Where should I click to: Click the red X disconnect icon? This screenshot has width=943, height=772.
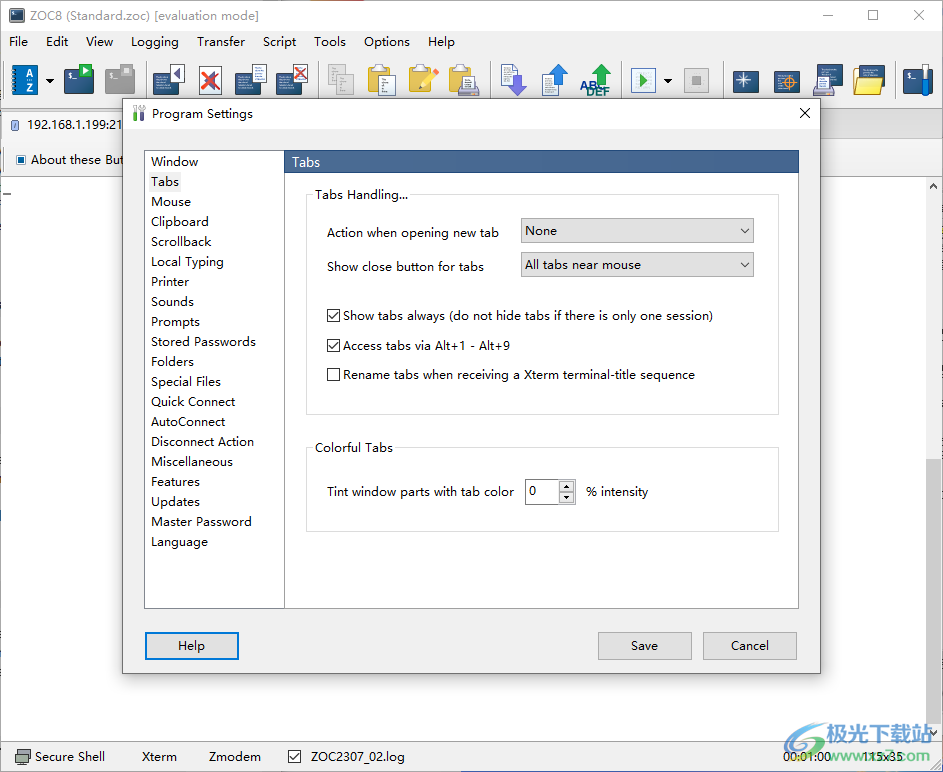tap(210, 80)
